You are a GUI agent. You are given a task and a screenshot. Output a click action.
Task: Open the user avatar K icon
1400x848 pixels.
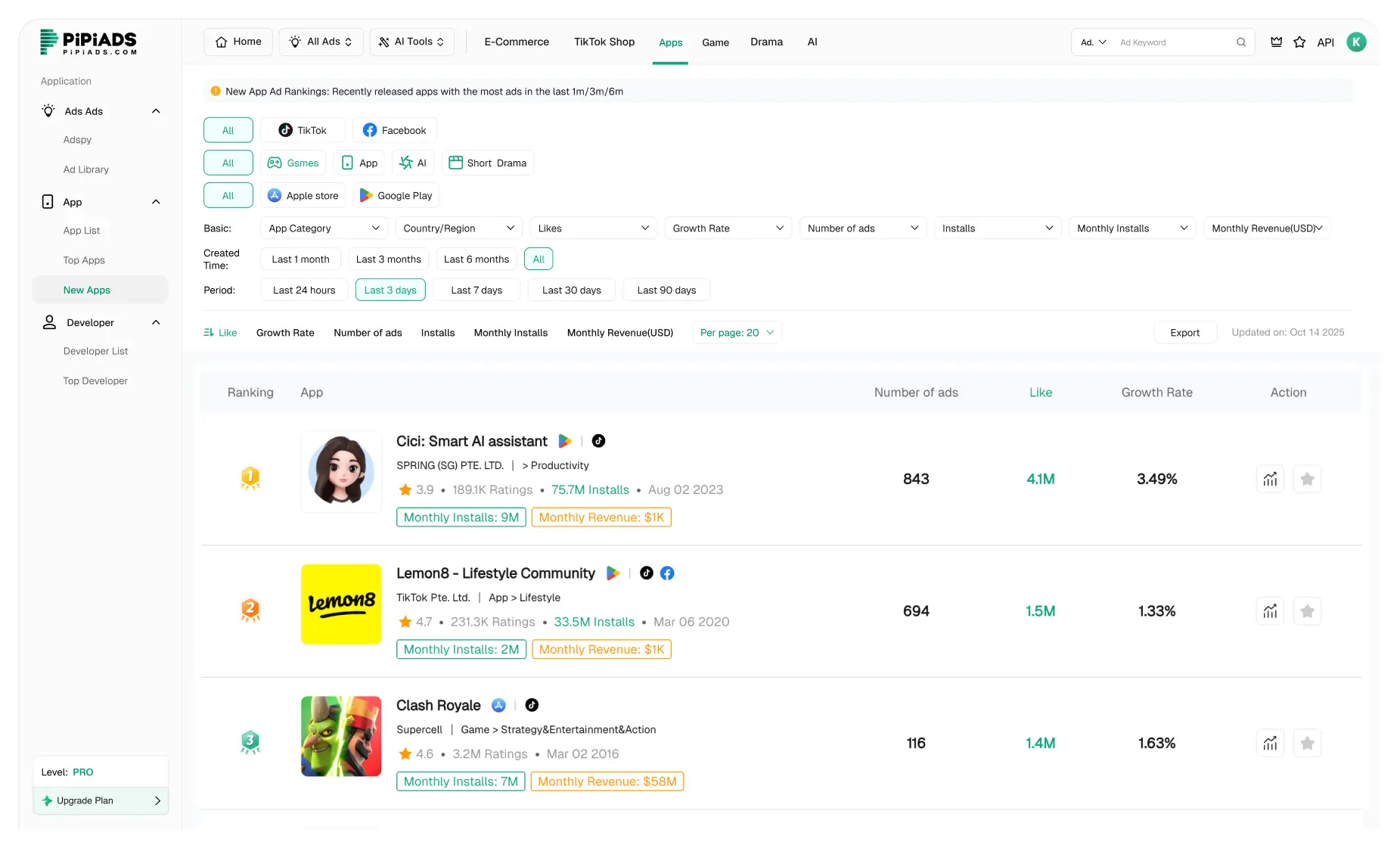[x=1356, y=42]
